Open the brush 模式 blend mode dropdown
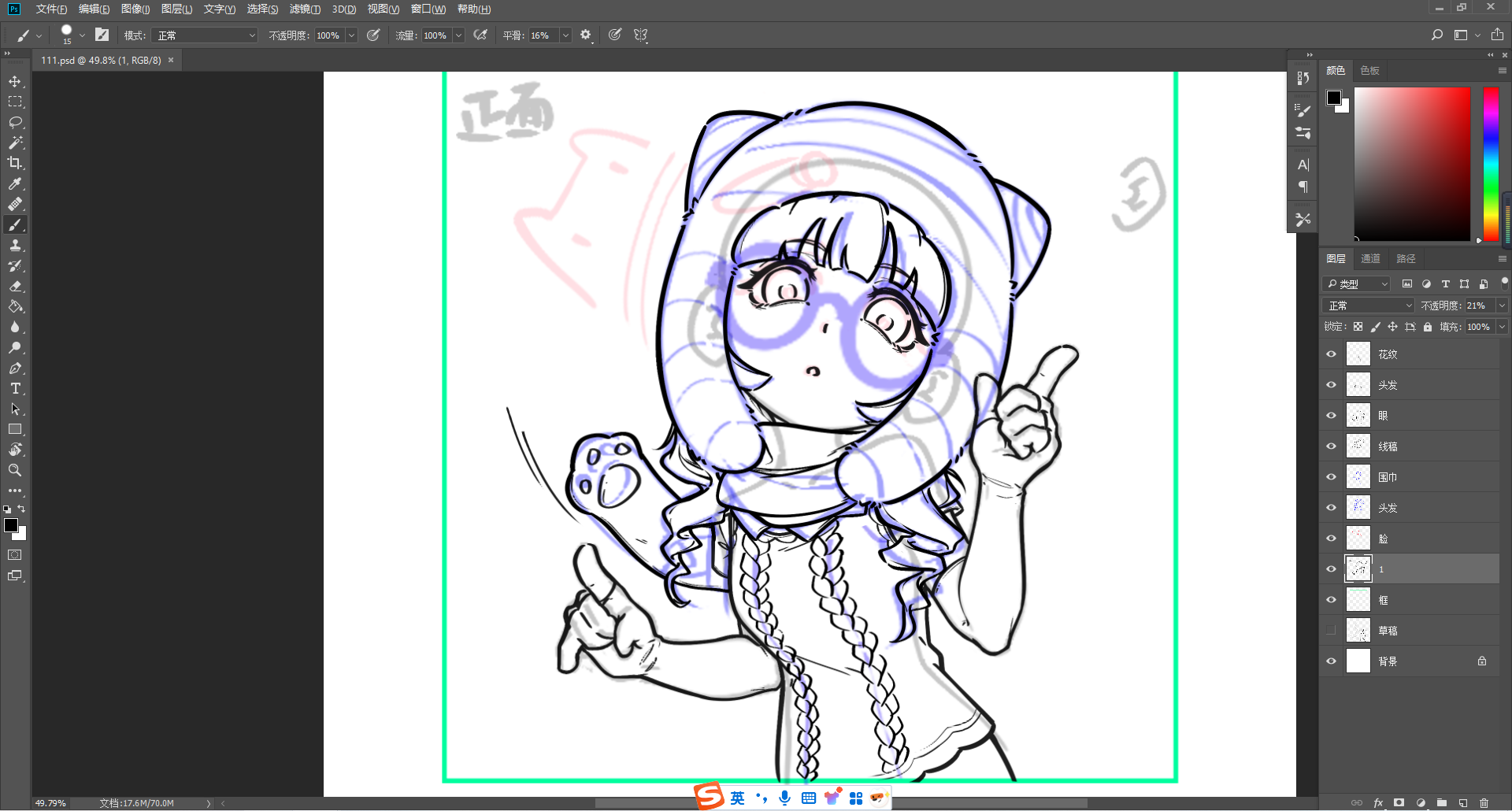Screen dimensions: 1512x811 pyautogui.click(x=206, y=35)
